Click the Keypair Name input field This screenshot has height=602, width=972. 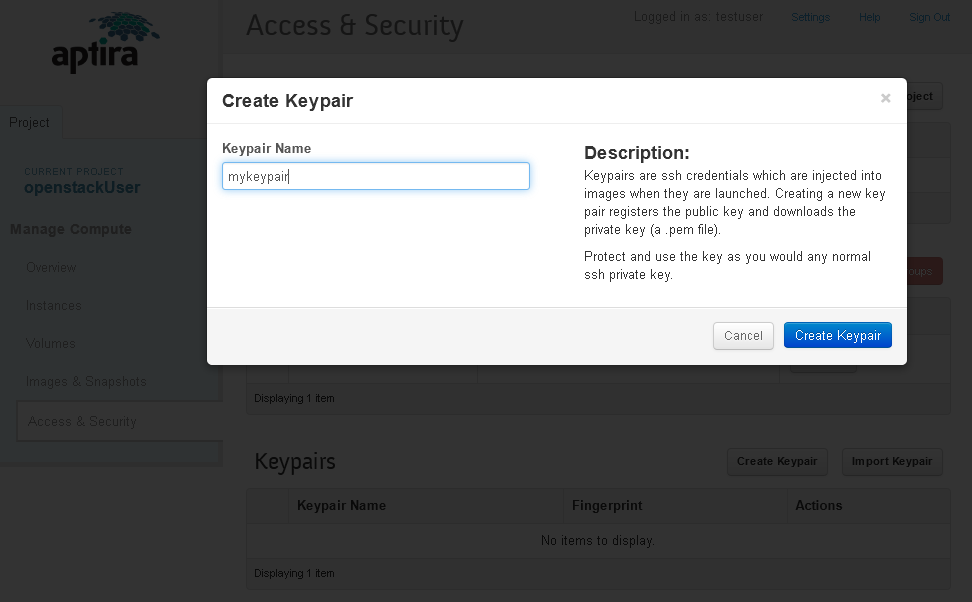coord(376,176)
